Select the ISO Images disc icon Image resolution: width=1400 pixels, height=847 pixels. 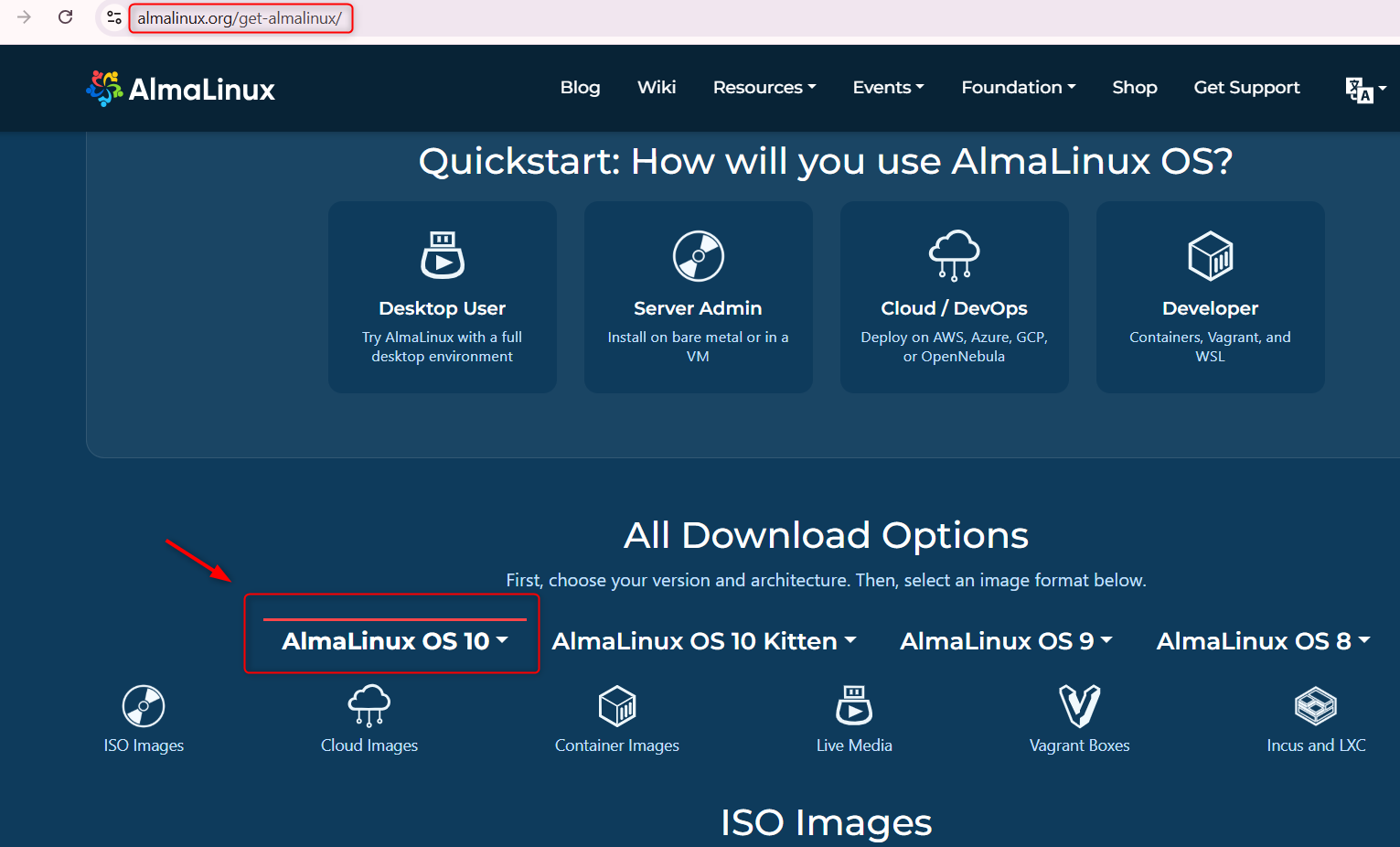click(x=144, y=706)
